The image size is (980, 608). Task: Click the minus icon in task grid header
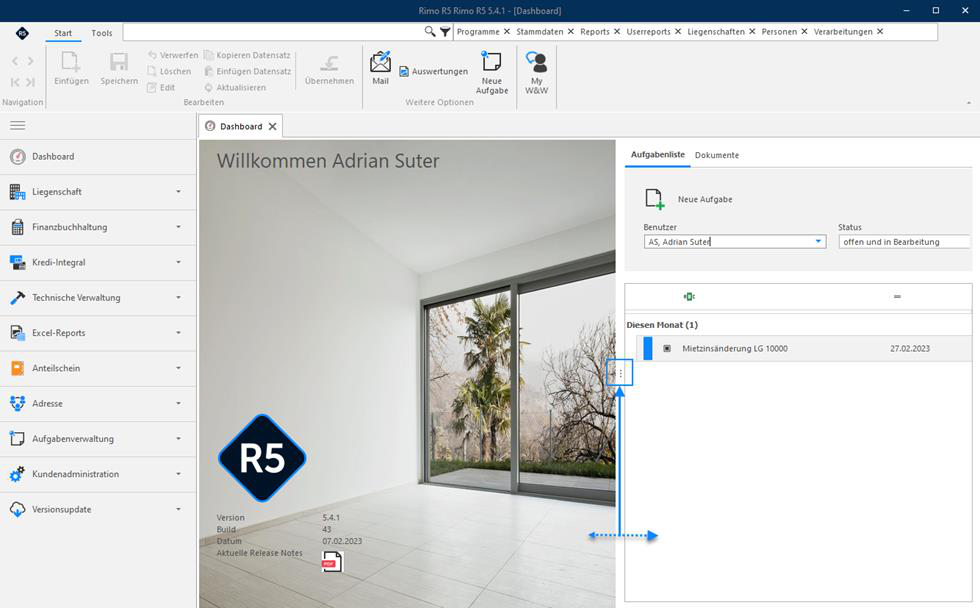coord(897,296)
